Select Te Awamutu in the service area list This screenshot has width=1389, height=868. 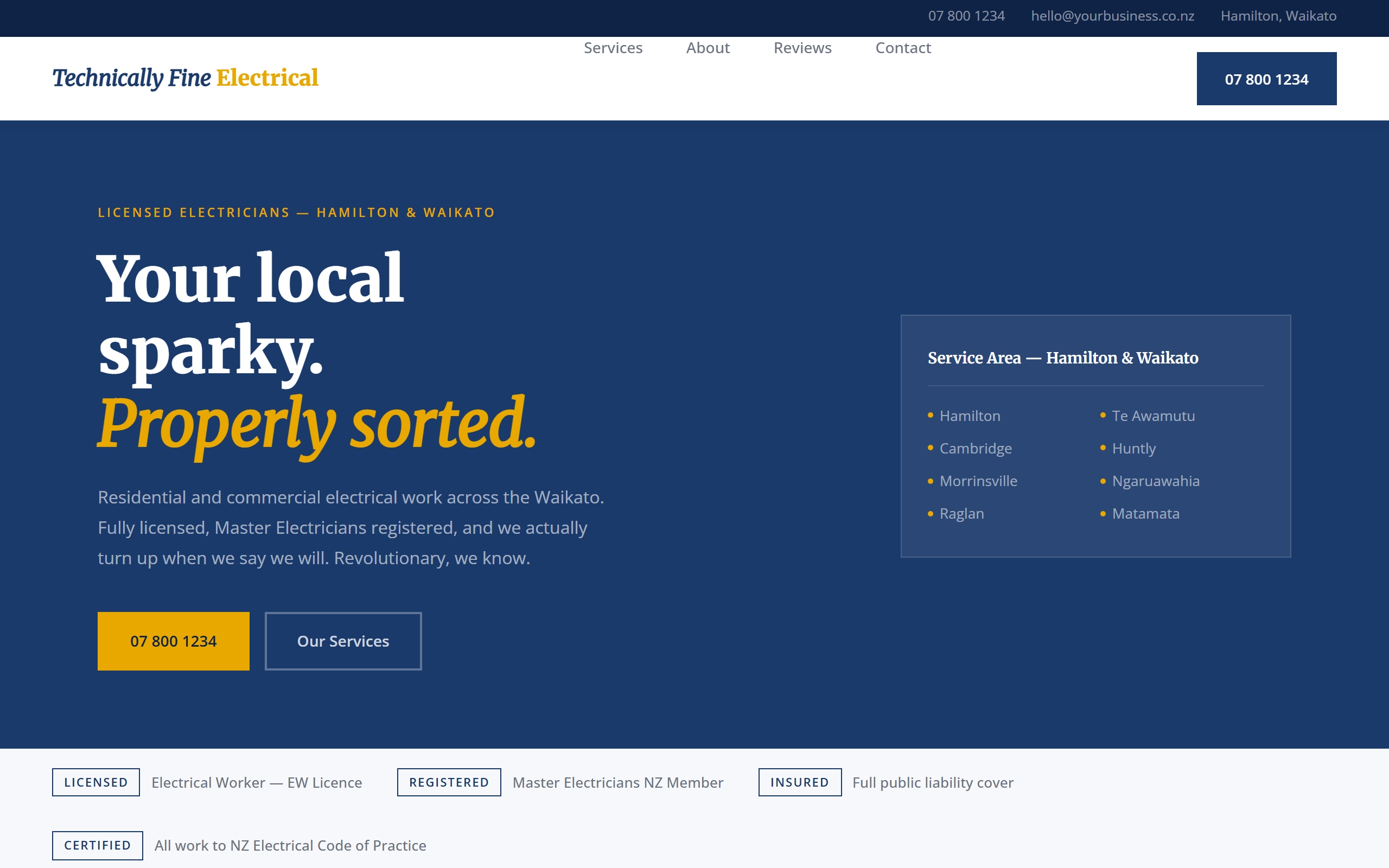pyautogui.click(x=1152, y=416)
